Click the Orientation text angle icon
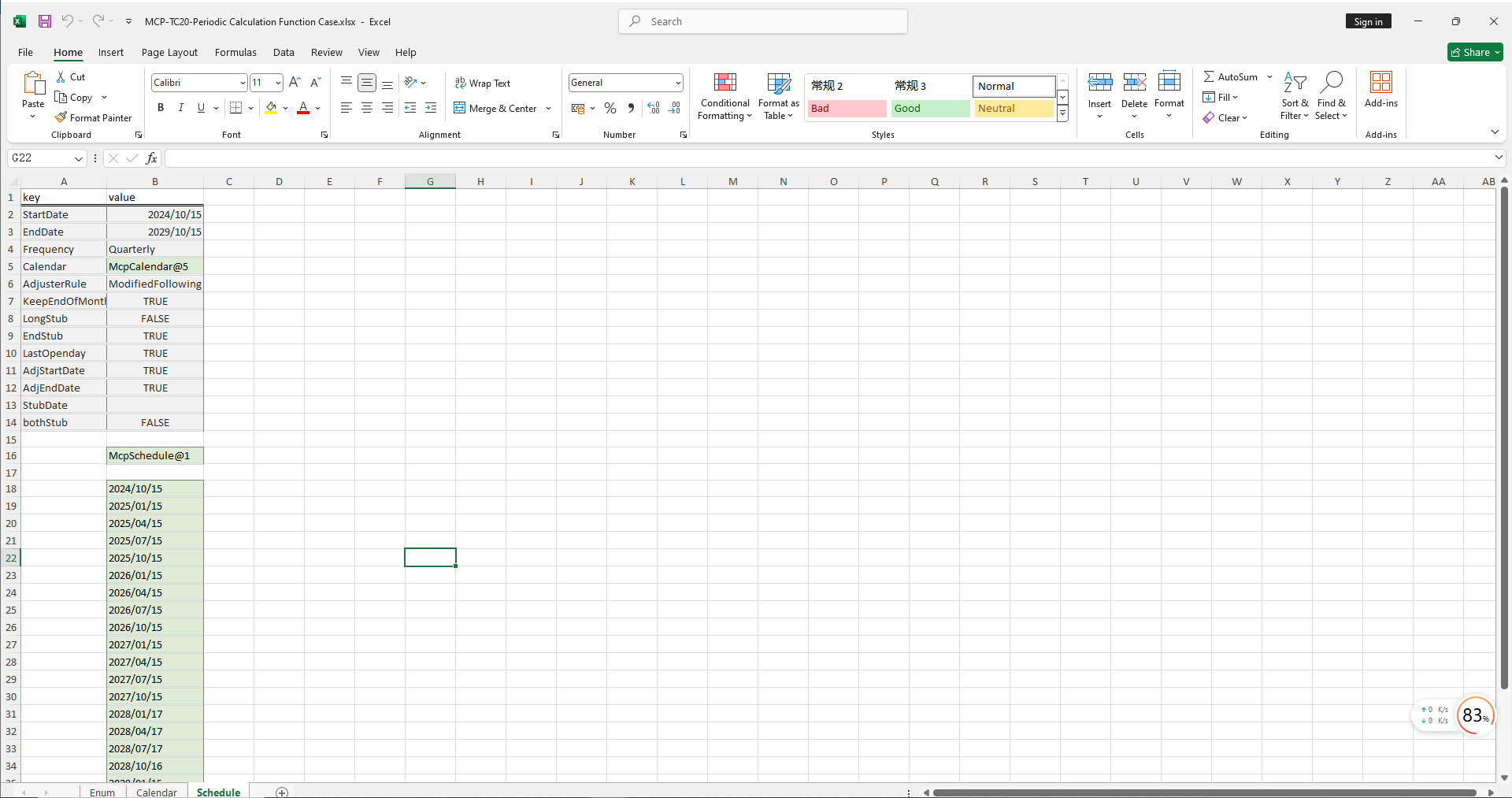This screenshot has height=798, width=1512. pyautogui.click(x=410, y=82)
